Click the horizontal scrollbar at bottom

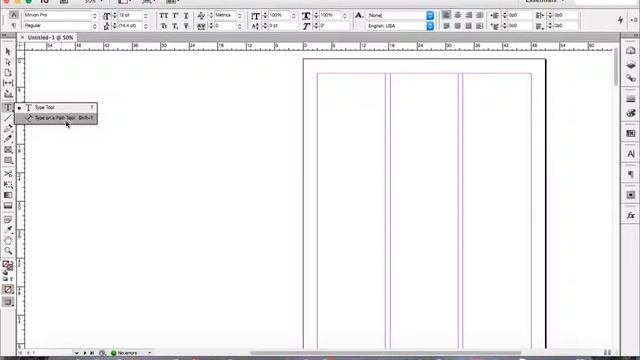(385, 353)
